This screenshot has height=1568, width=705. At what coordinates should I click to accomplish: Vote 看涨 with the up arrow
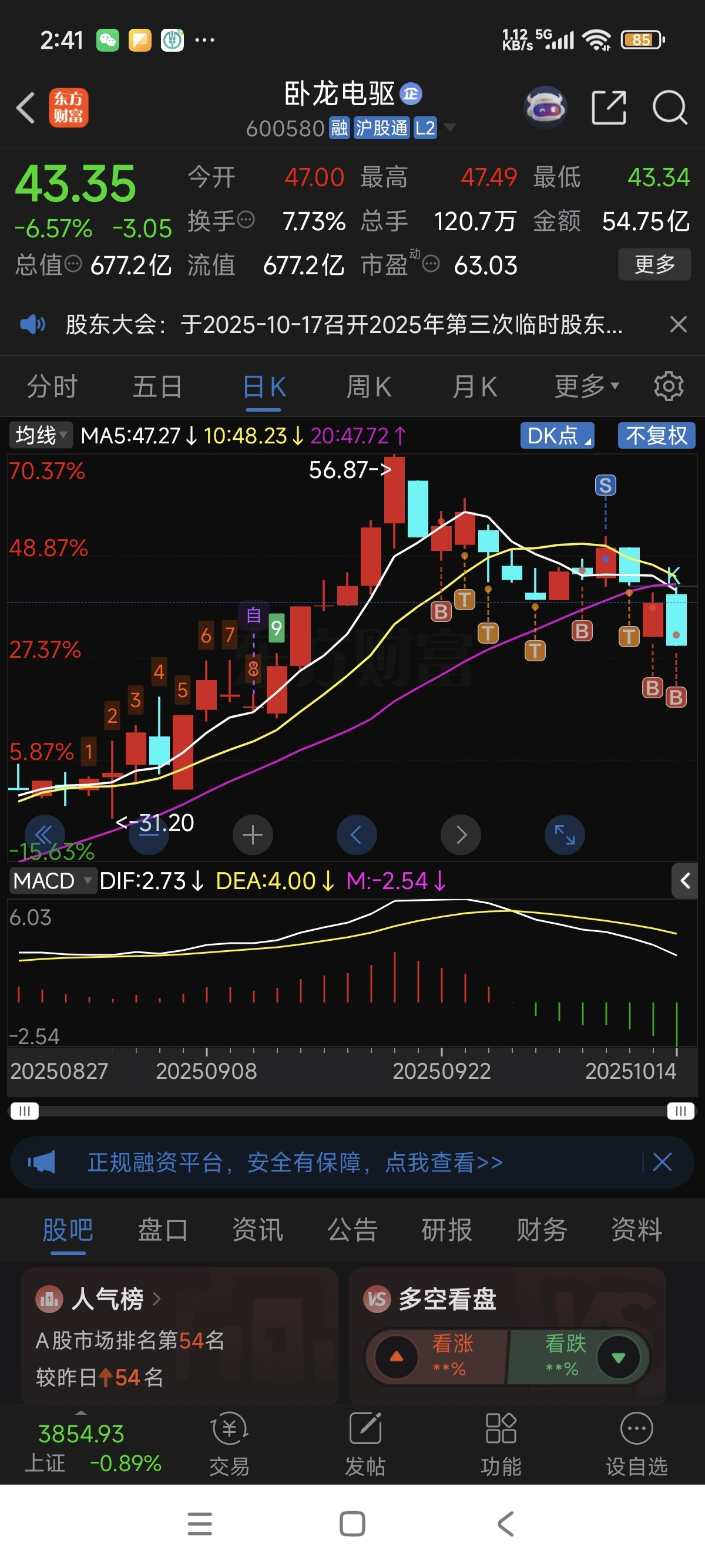[x=397, y=1357]
